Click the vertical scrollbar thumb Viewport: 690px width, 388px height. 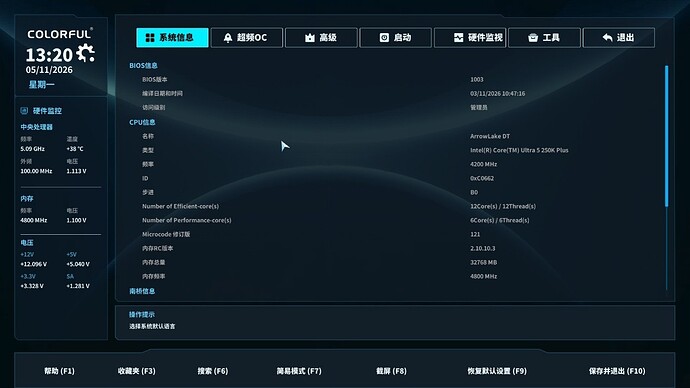pyautogui.click(x=666, y=136)
